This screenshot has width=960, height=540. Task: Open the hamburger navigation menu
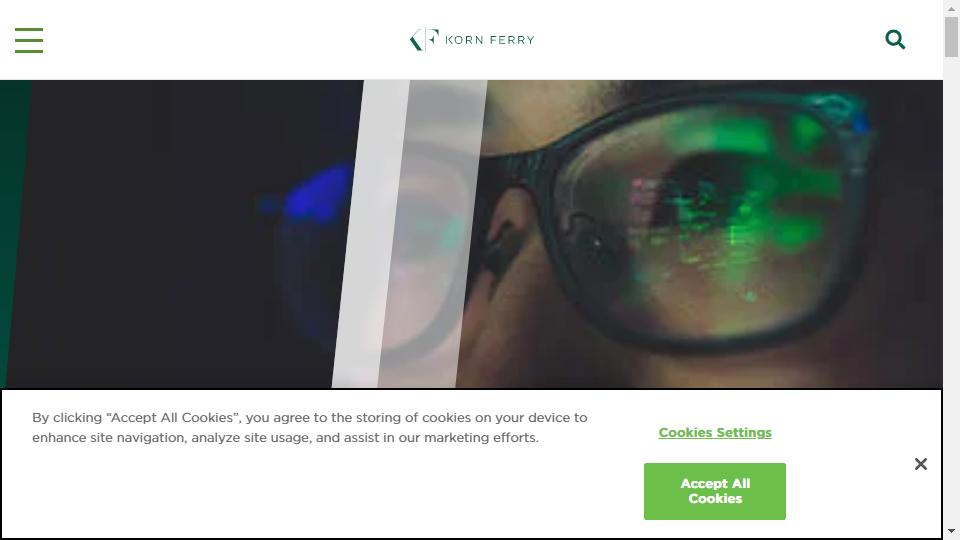[x=29, y=40]
